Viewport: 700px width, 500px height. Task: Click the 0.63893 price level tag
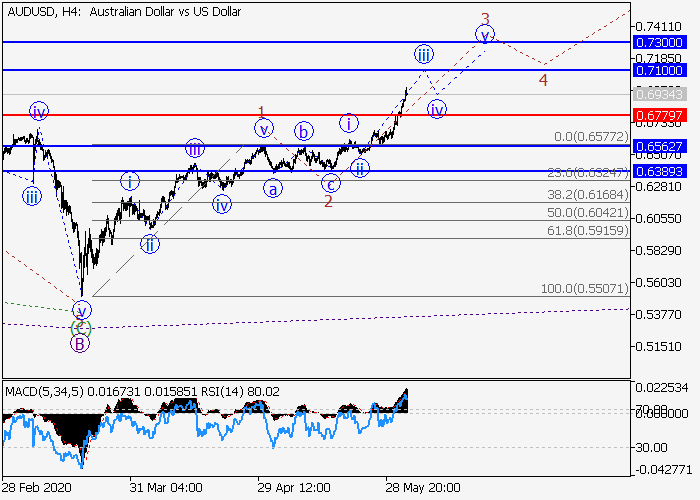coord(658,171)
